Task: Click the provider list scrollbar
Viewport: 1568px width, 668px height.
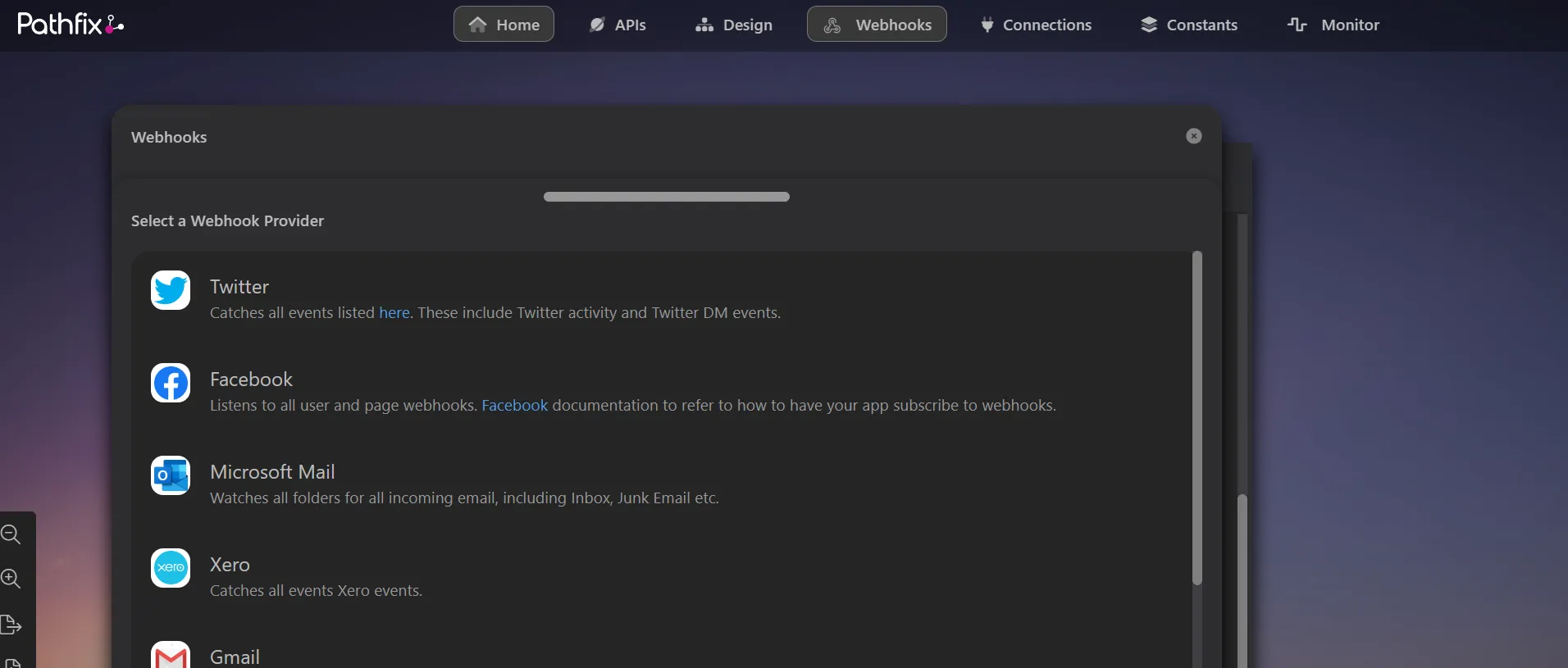Action: click(x=1197, y=418)
